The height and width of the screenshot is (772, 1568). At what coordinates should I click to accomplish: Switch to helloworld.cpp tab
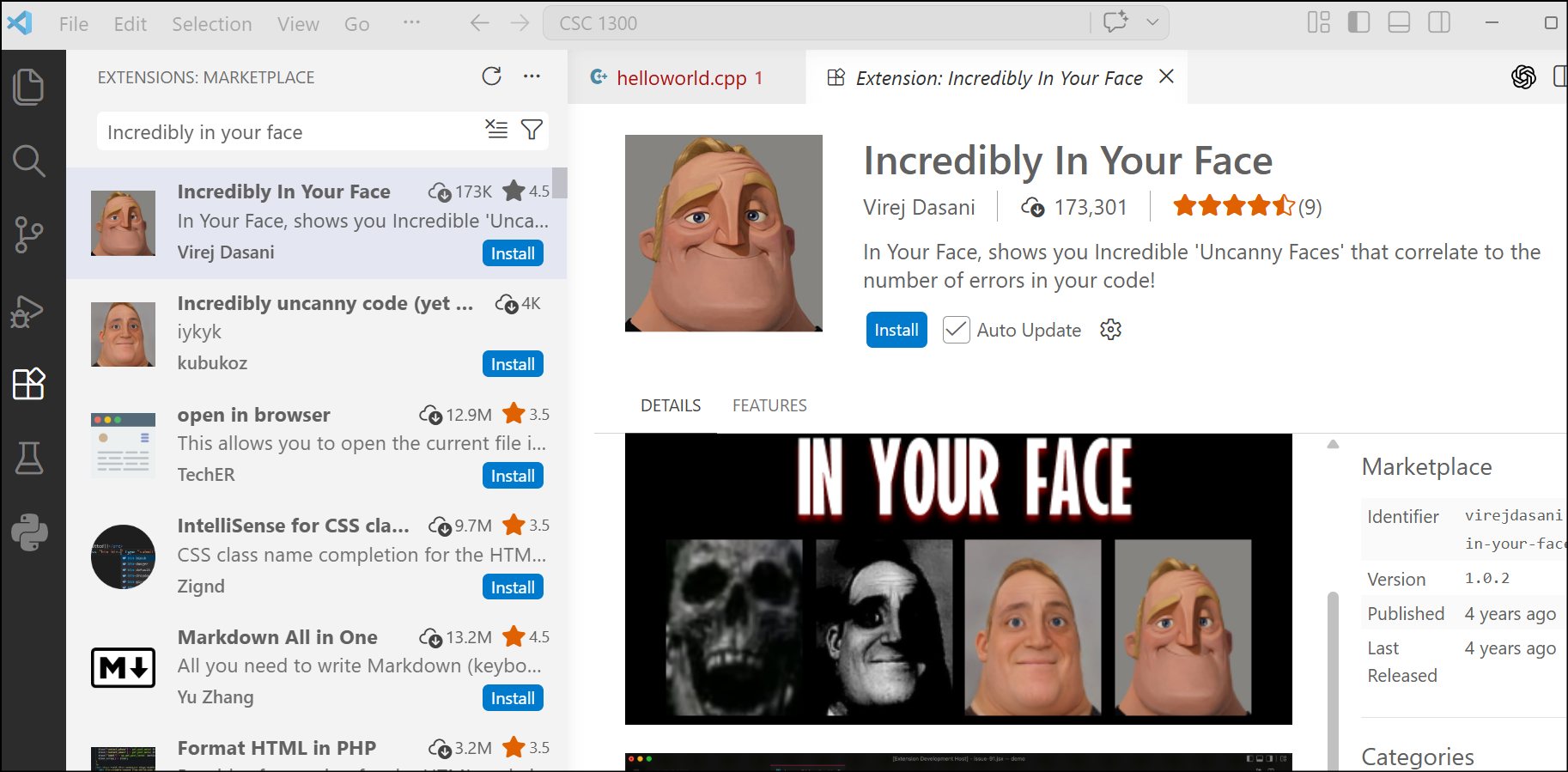point(686,78)
